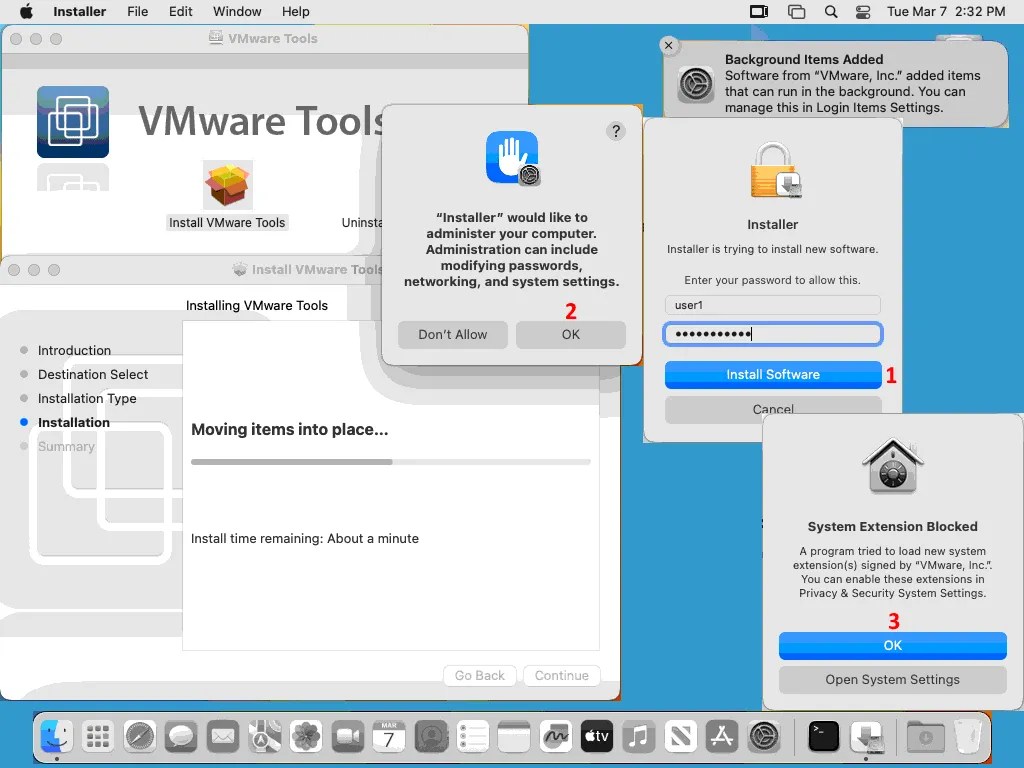The height and width of the screenshot is (768, 1024).
Task: Click the help question mark button
Action: (615, 131)
